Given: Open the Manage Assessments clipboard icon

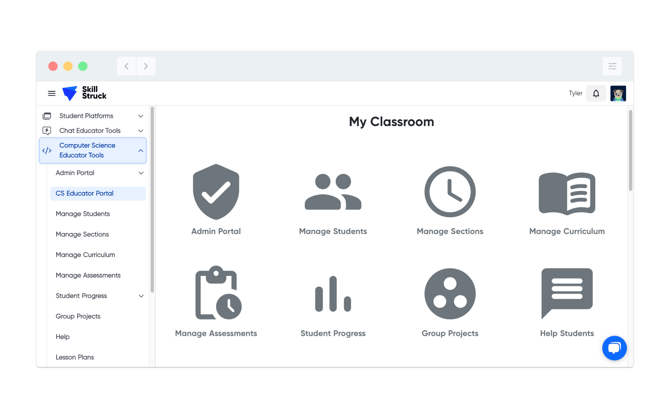Looking at the screenshot, I should [x=216, y=294].
